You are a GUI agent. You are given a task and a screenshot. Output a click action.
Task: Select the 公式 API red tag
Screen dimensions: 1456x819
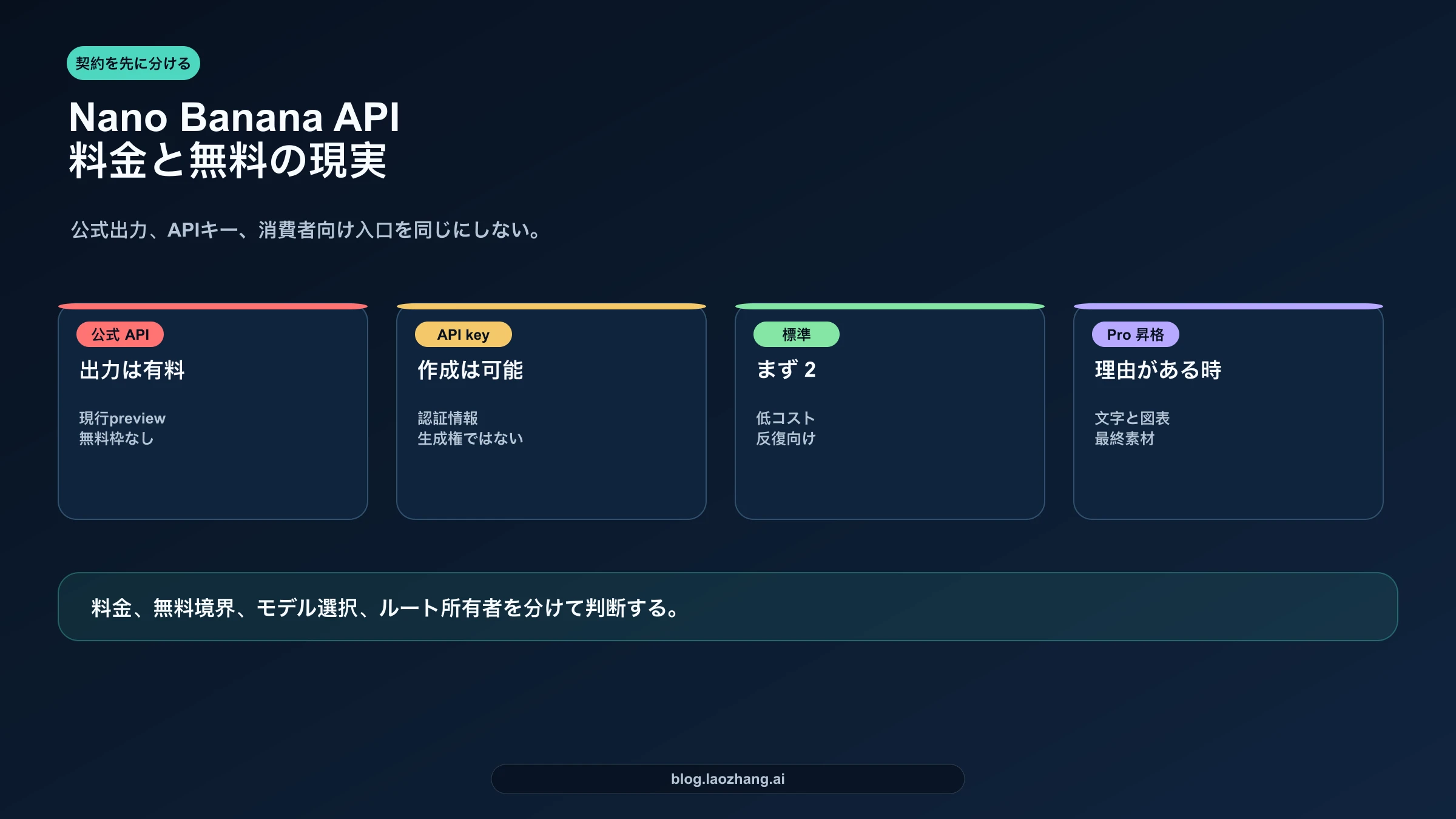(x=120, y=334)
